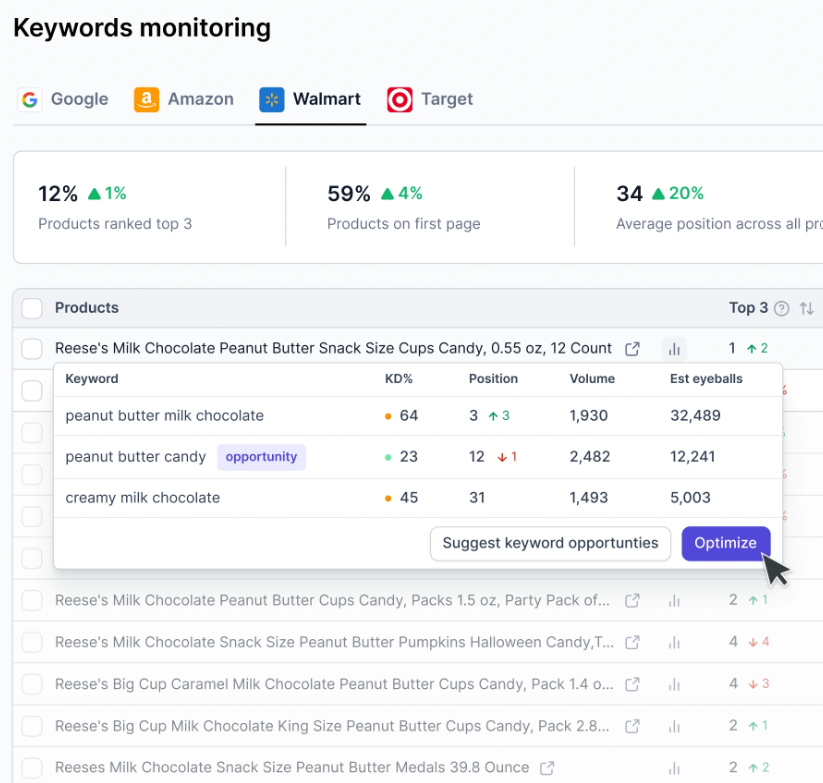823x783 pixels.
Task: Click the Est eyeballs column header
Action: click(706, 379)
